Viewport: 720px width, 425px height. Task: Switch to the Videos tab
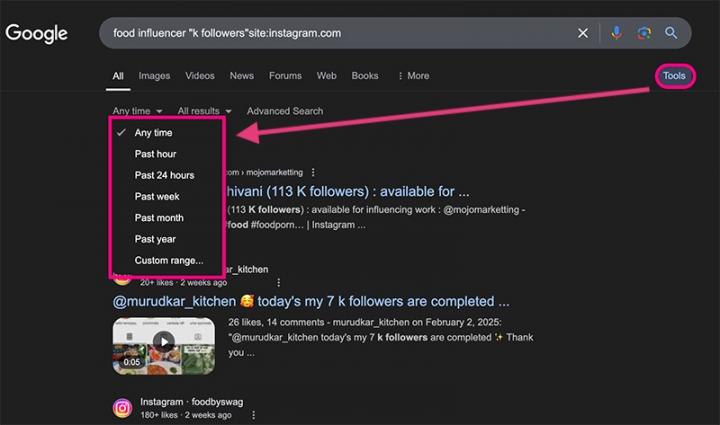click(x=200, y=76)
